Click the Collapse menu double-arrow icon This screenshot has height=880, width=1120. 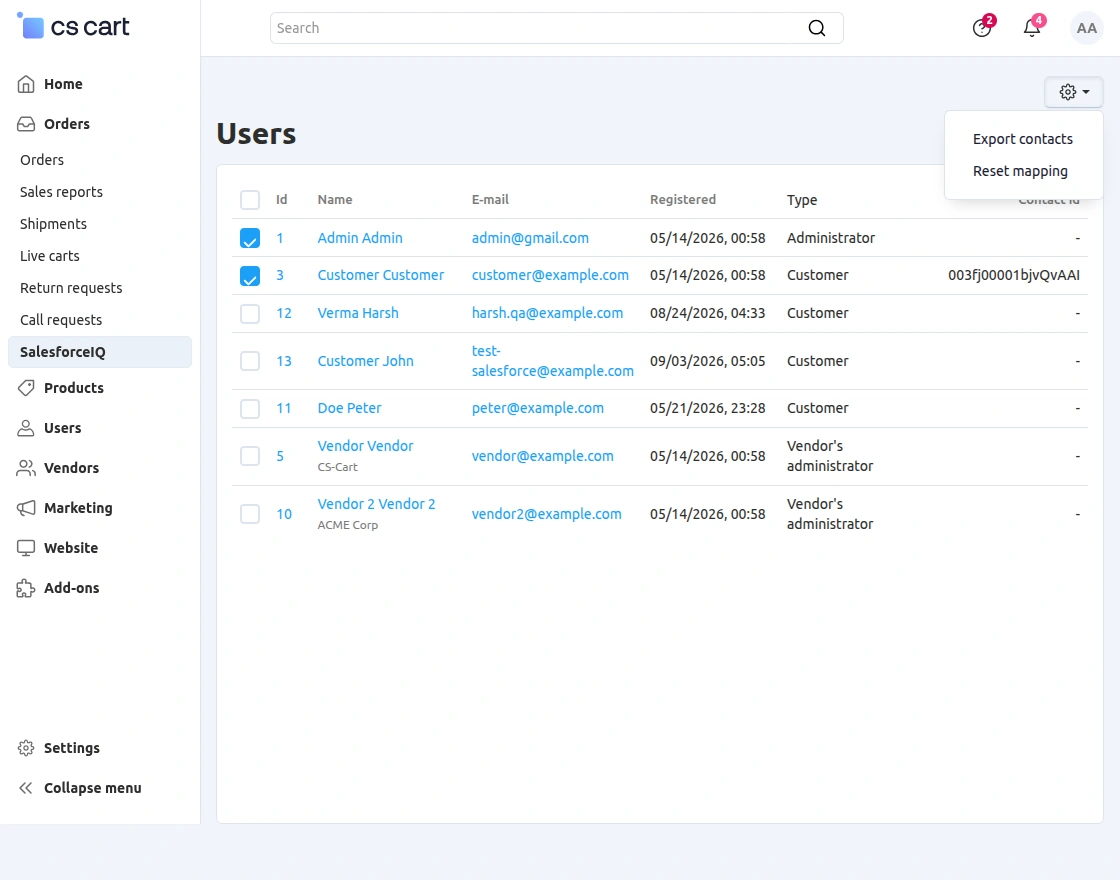(26, 788)
